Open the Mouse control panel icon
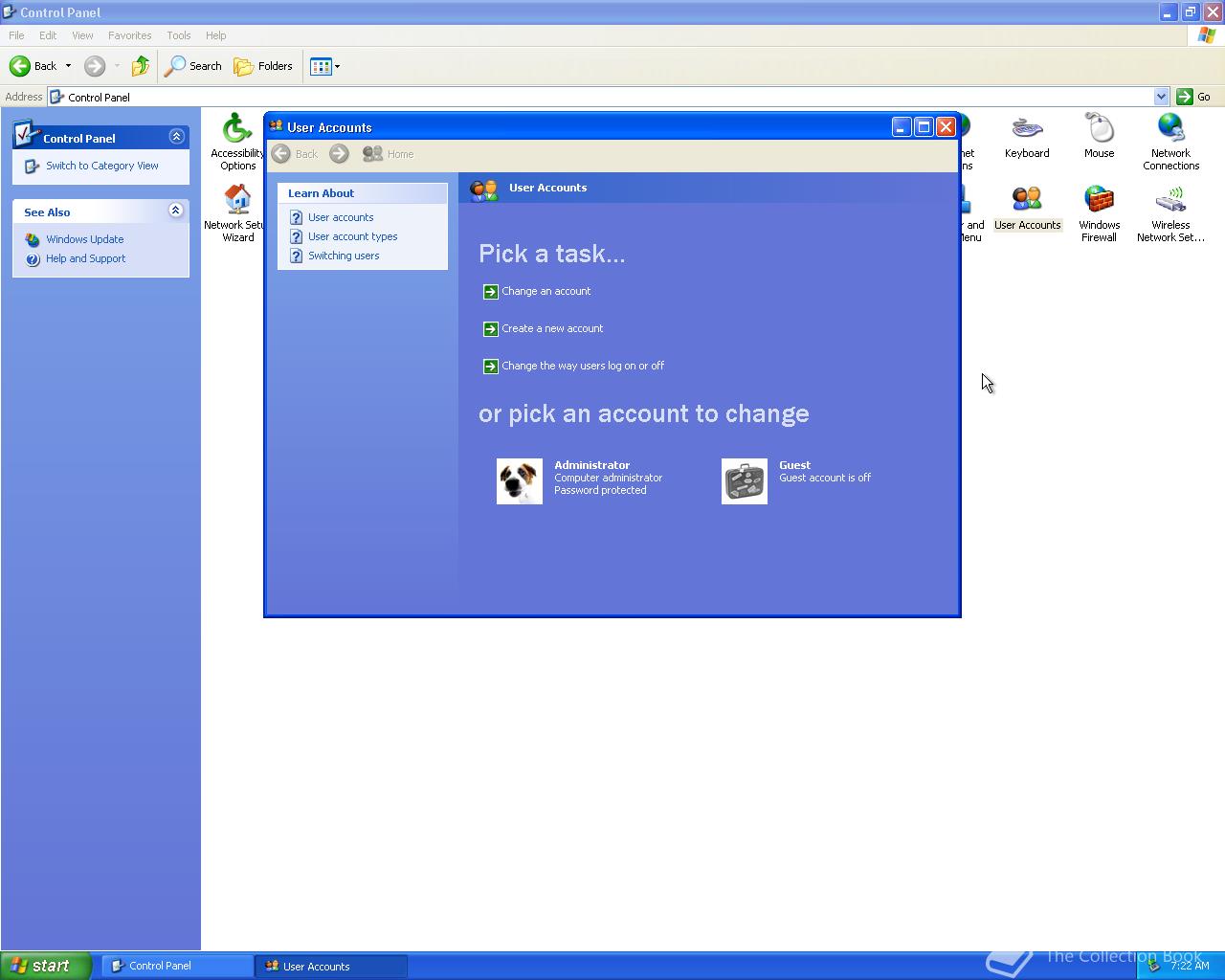 click(x=1099, y=136)
